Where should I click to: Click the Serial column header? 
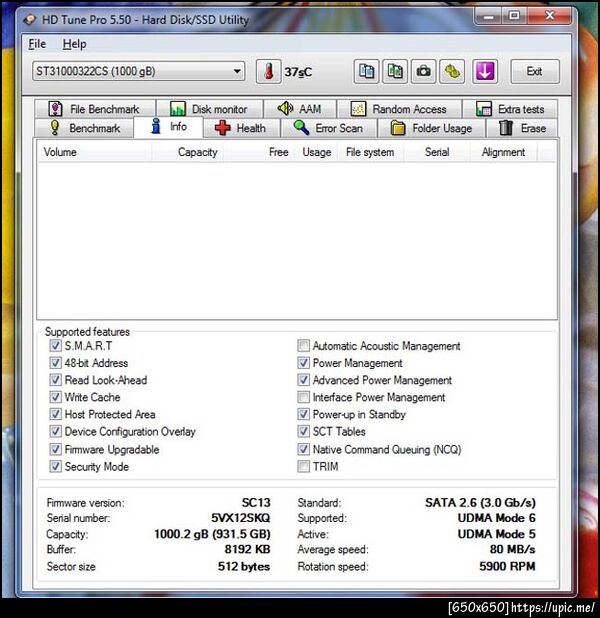tap(437, 152)
